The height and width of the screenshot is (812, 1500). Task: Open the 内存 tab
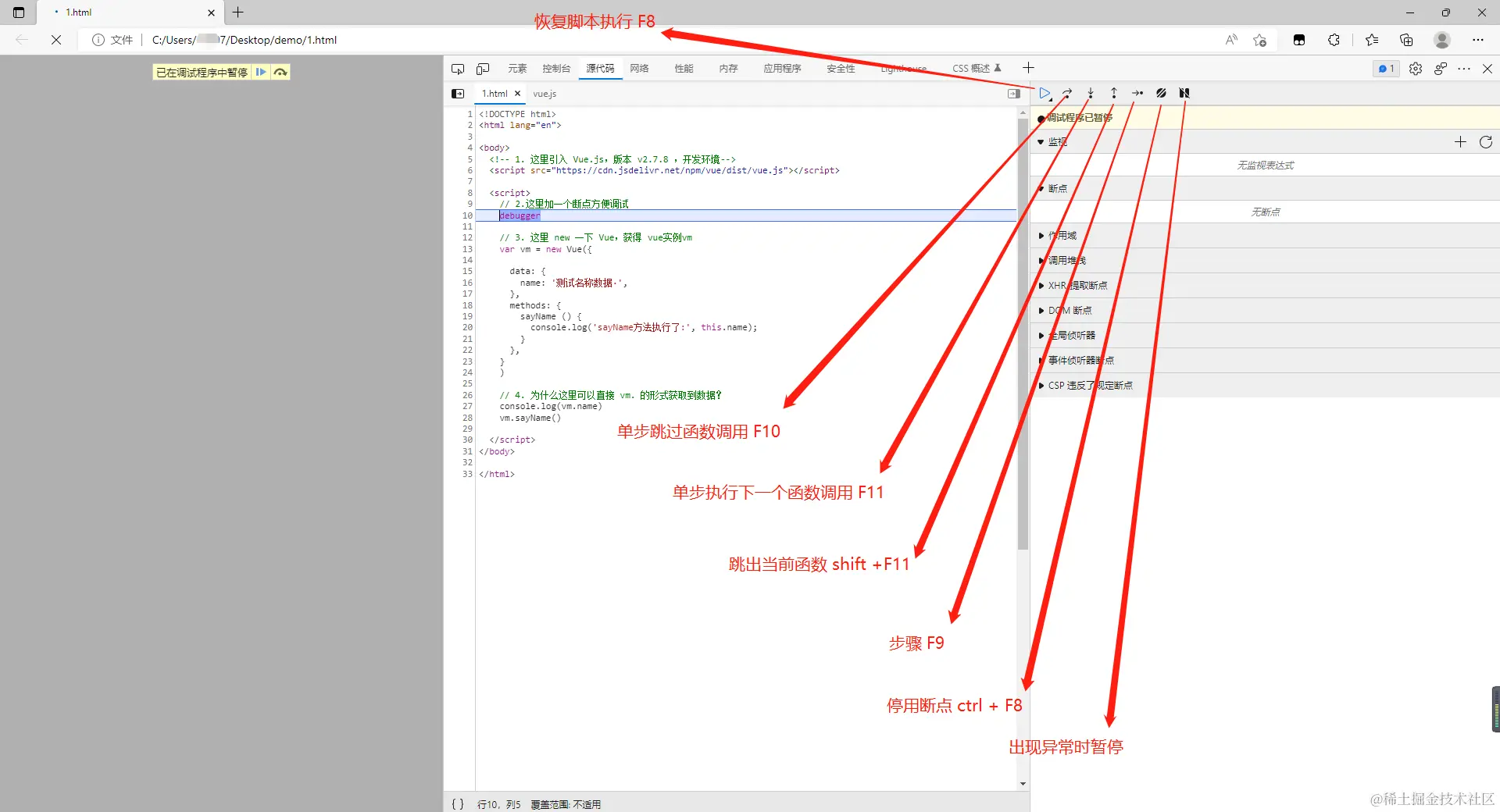[x=729, y=69]
